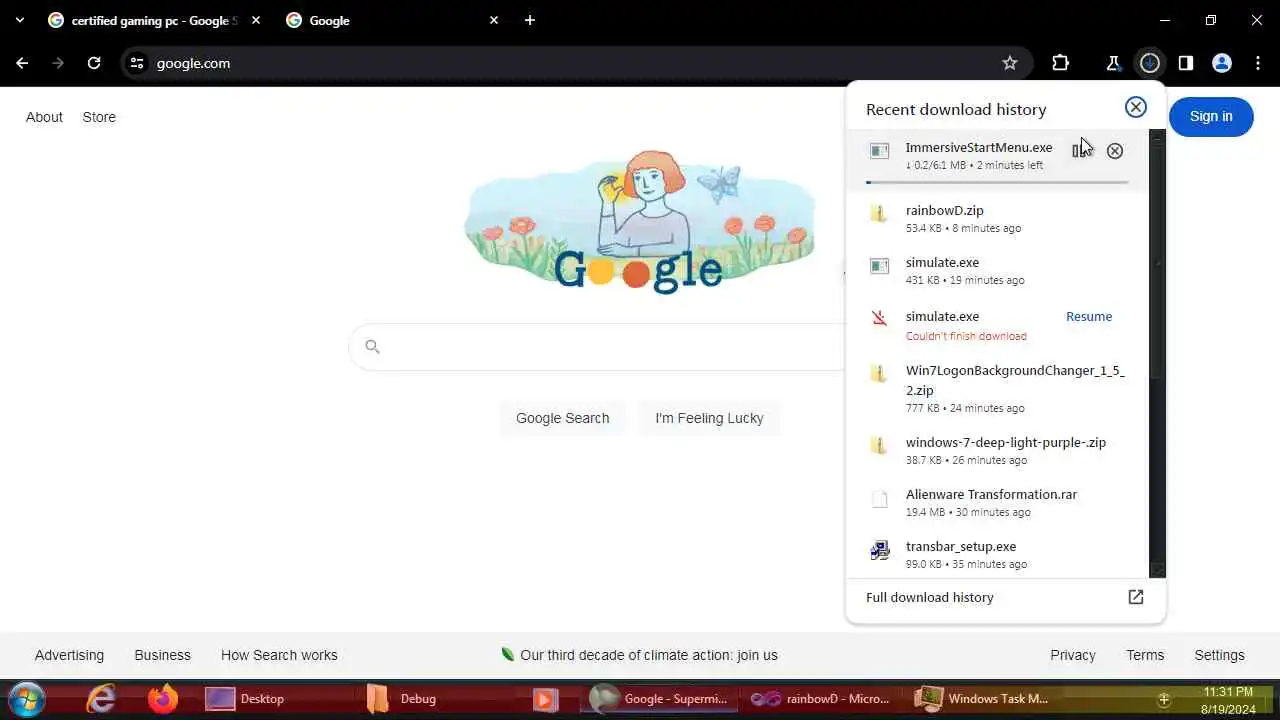Viewport: 1280px width, 720px height.
Task: View site information icon in address bar
Action: pos(137,63)
